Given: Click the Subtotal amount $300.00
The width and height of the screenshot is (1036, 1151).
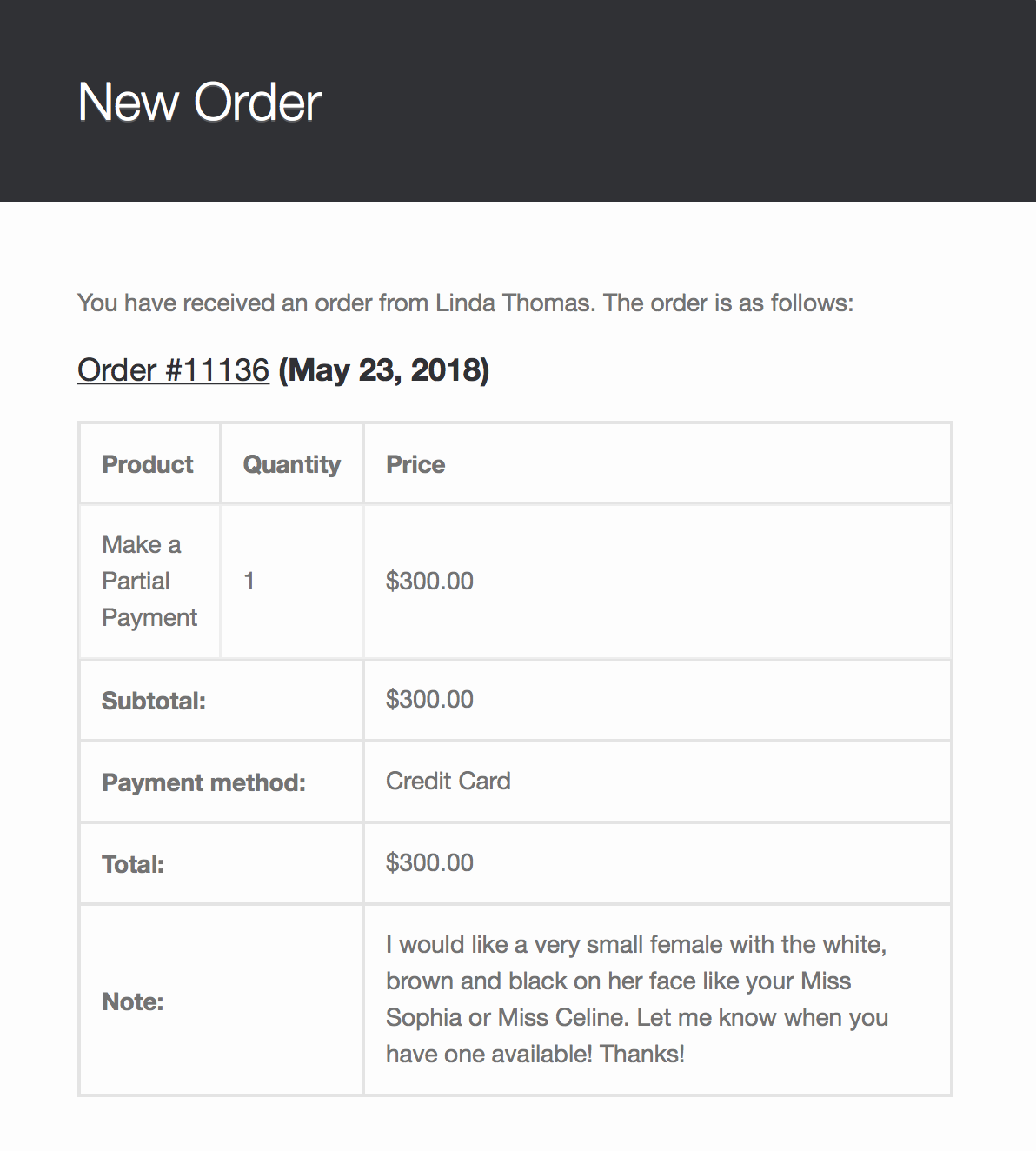Looking at the screenshot, I should pos(429,699).
